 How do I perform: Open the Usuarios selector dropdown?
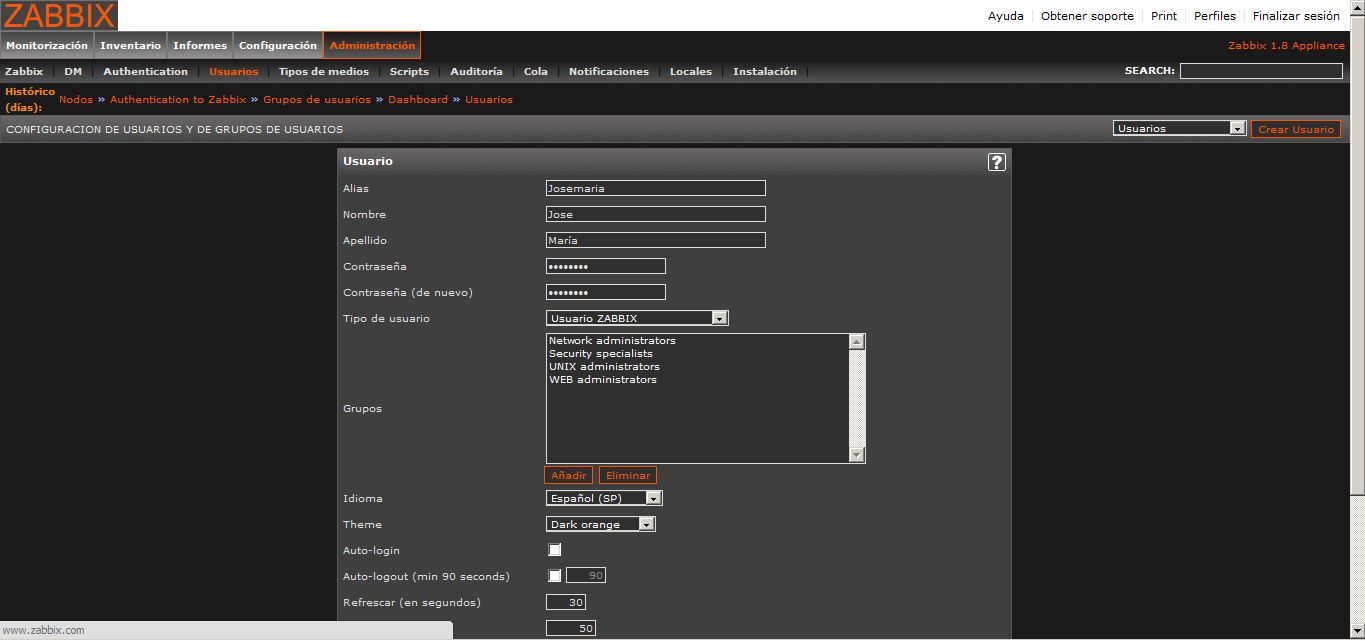[1179, 129]
